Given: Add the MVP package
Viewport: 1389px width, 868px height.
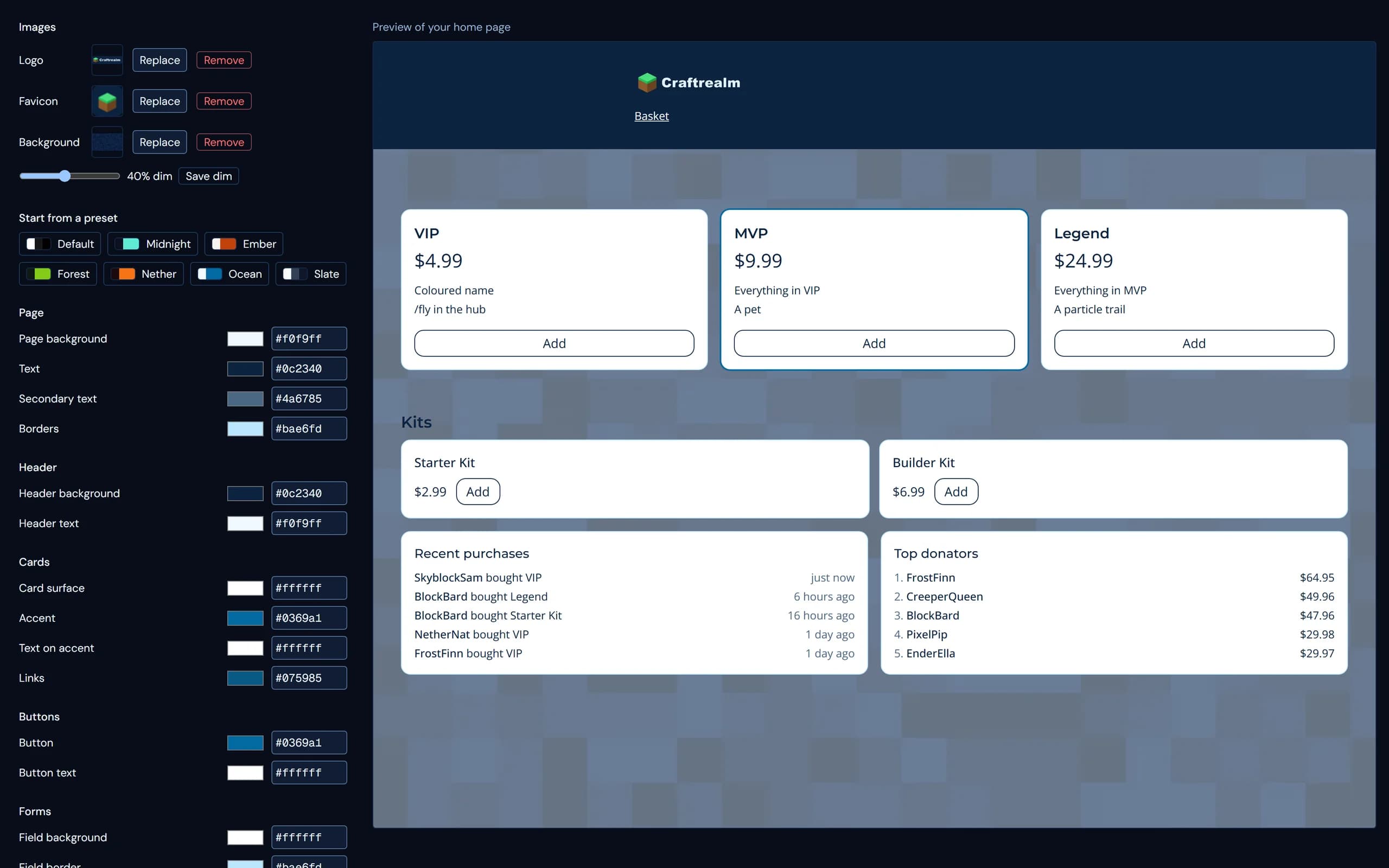Looking at the screenshot, I should [874, 343].
